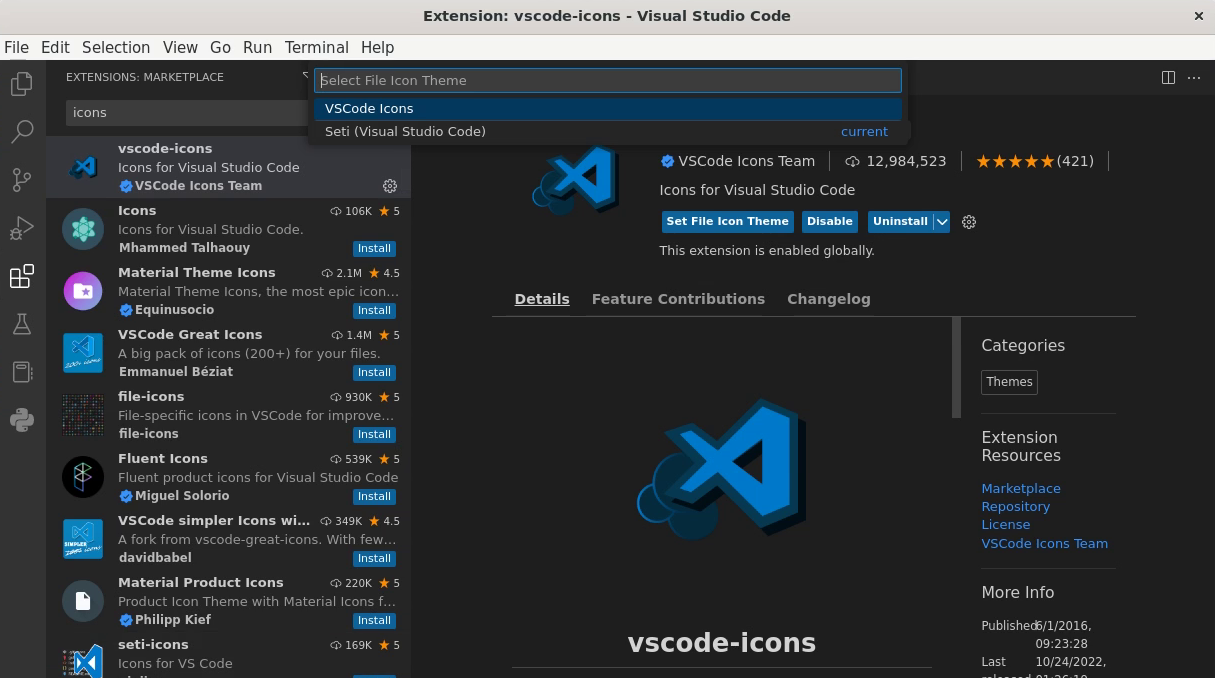
Task: Open the Python view in activity bar
Action: (x=22, y=420)
